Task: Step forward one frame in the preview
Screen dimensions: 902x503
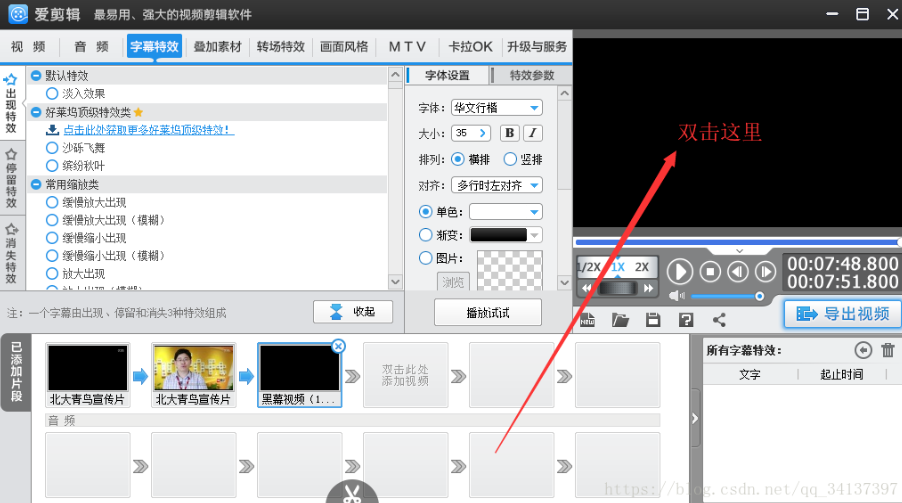Action: [766, 271]
